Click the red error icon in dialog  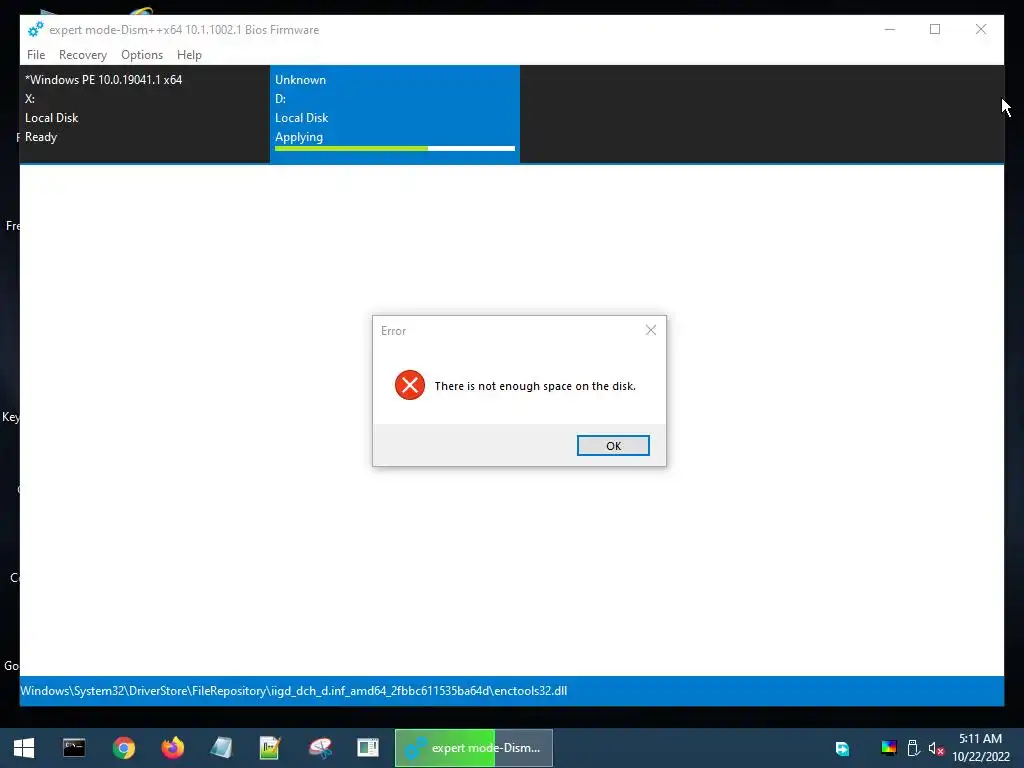click(x=409, y=385)
